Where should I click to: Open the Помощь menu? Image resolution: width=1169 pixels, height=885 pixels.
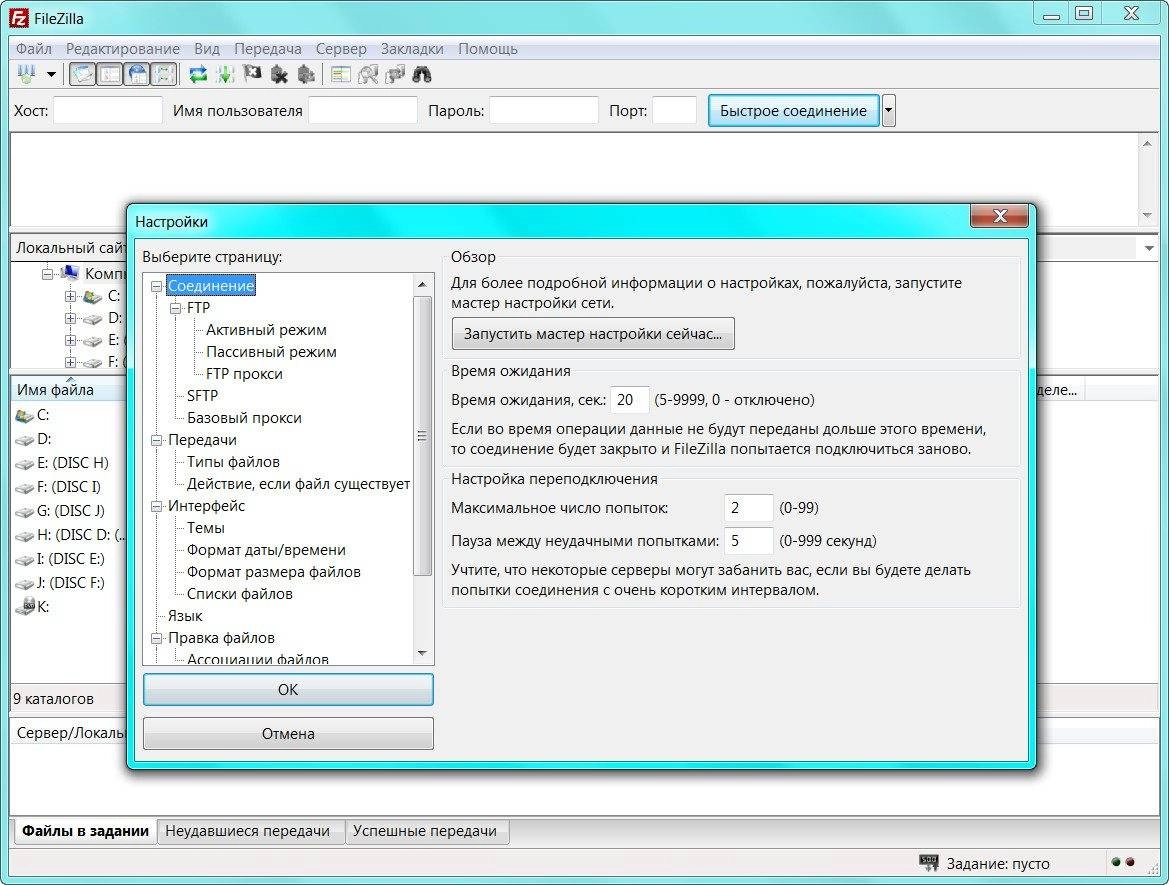[488, 48]
